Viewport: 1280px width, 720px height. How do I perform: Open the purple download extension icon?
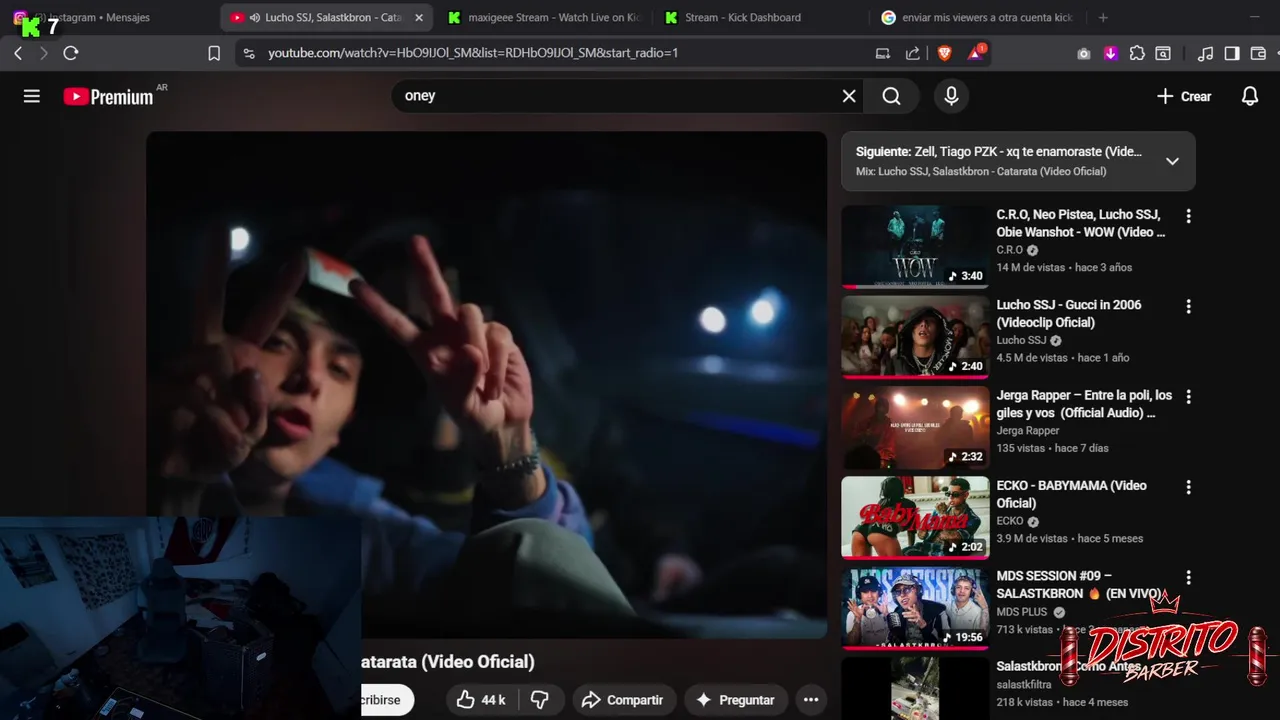pyautogui.click(x=1110, y=53)
